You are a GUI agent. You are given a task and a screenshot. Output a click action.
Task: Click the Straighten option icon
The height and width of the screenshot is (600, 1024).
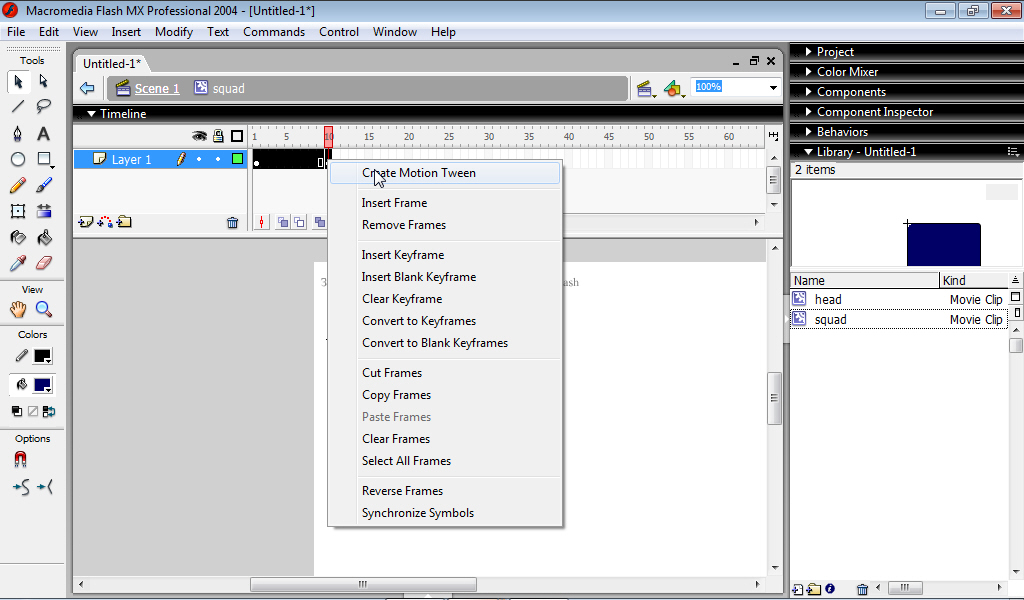point(45,487)
